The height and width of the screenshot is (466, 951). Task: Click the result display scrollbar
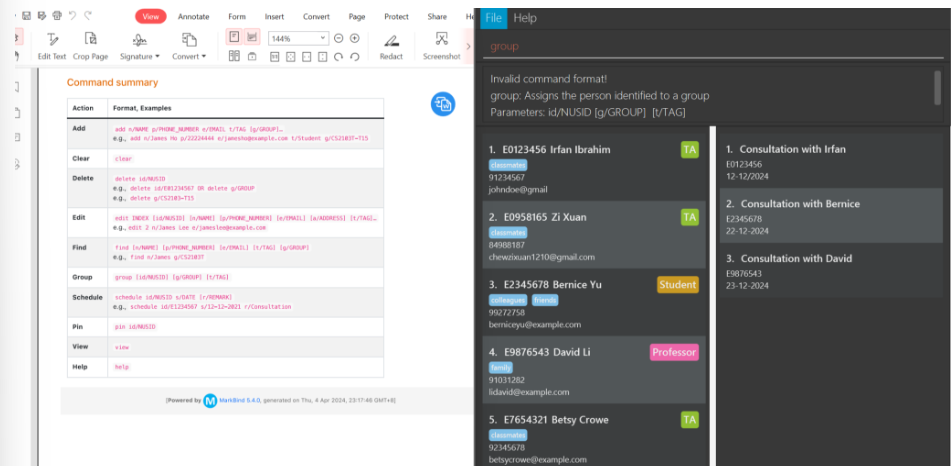click(938, 87)
